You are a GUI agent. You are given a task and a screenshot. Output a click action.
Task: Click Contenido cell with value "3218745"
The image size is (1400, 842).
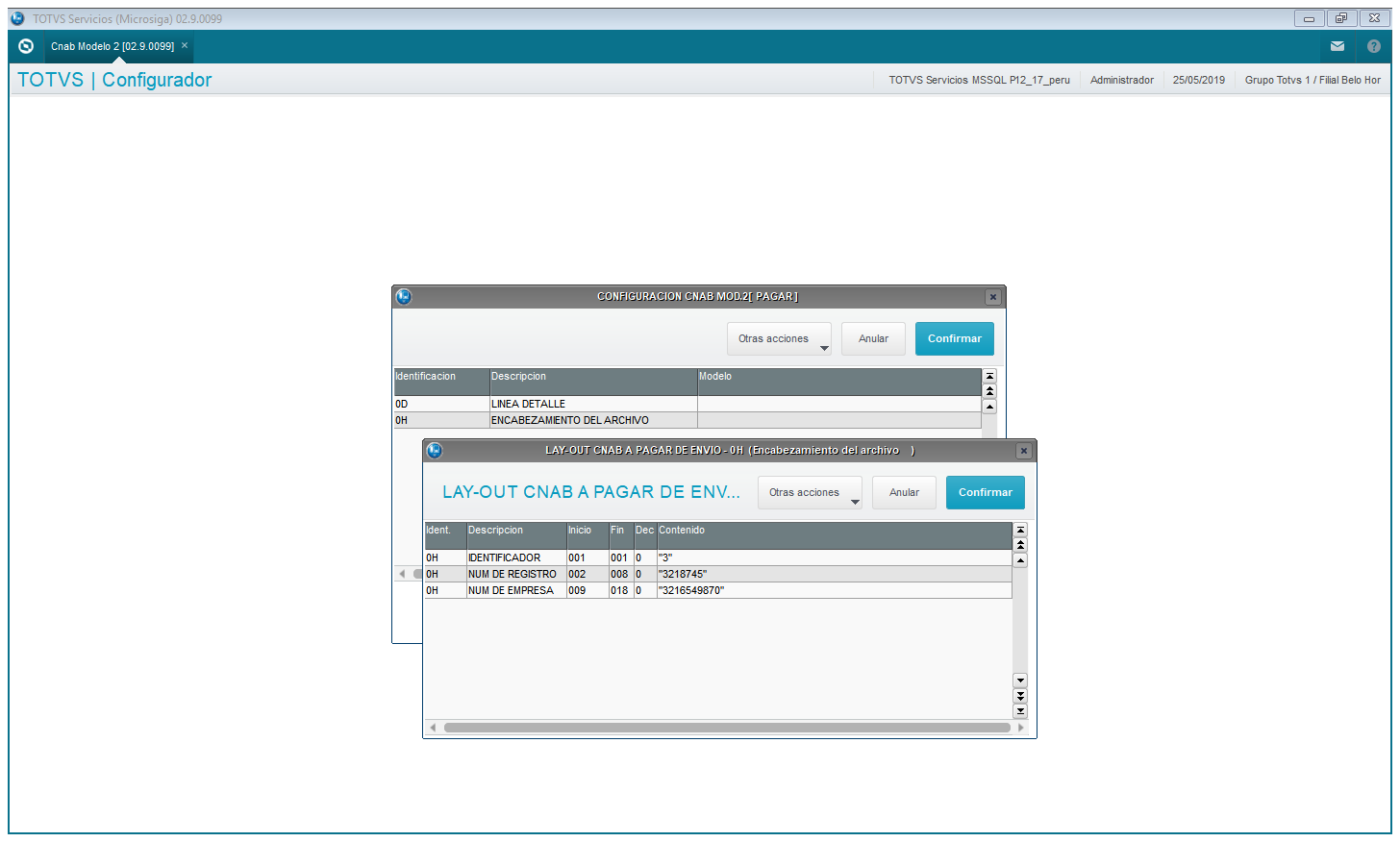pyautogui.click(x=835, y=574)
